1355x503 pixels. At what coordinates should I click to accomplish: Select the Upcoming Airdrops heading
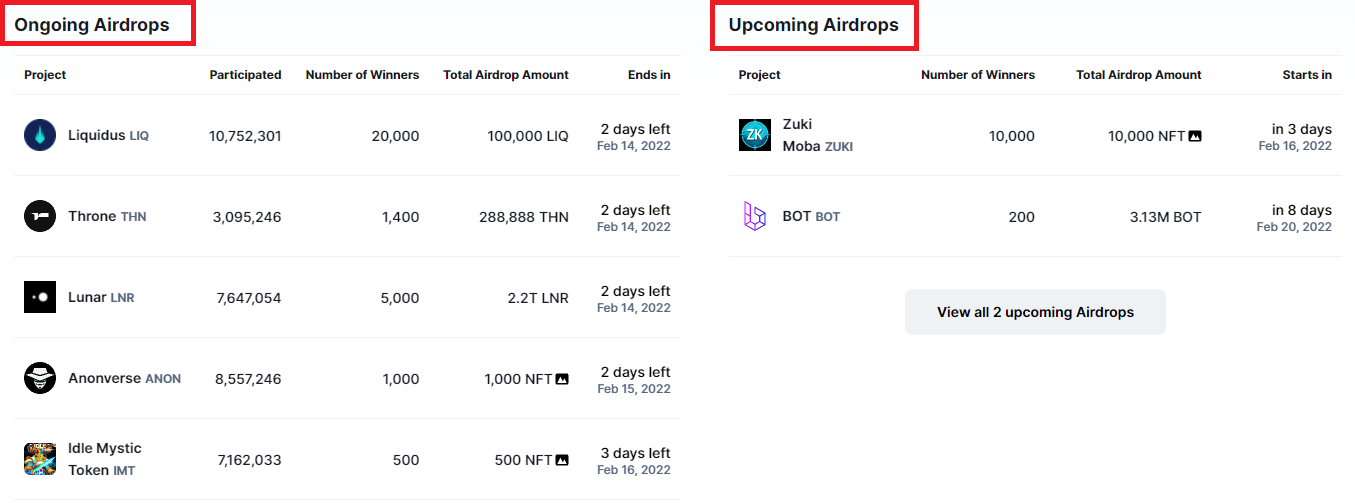tap(813, 24)
